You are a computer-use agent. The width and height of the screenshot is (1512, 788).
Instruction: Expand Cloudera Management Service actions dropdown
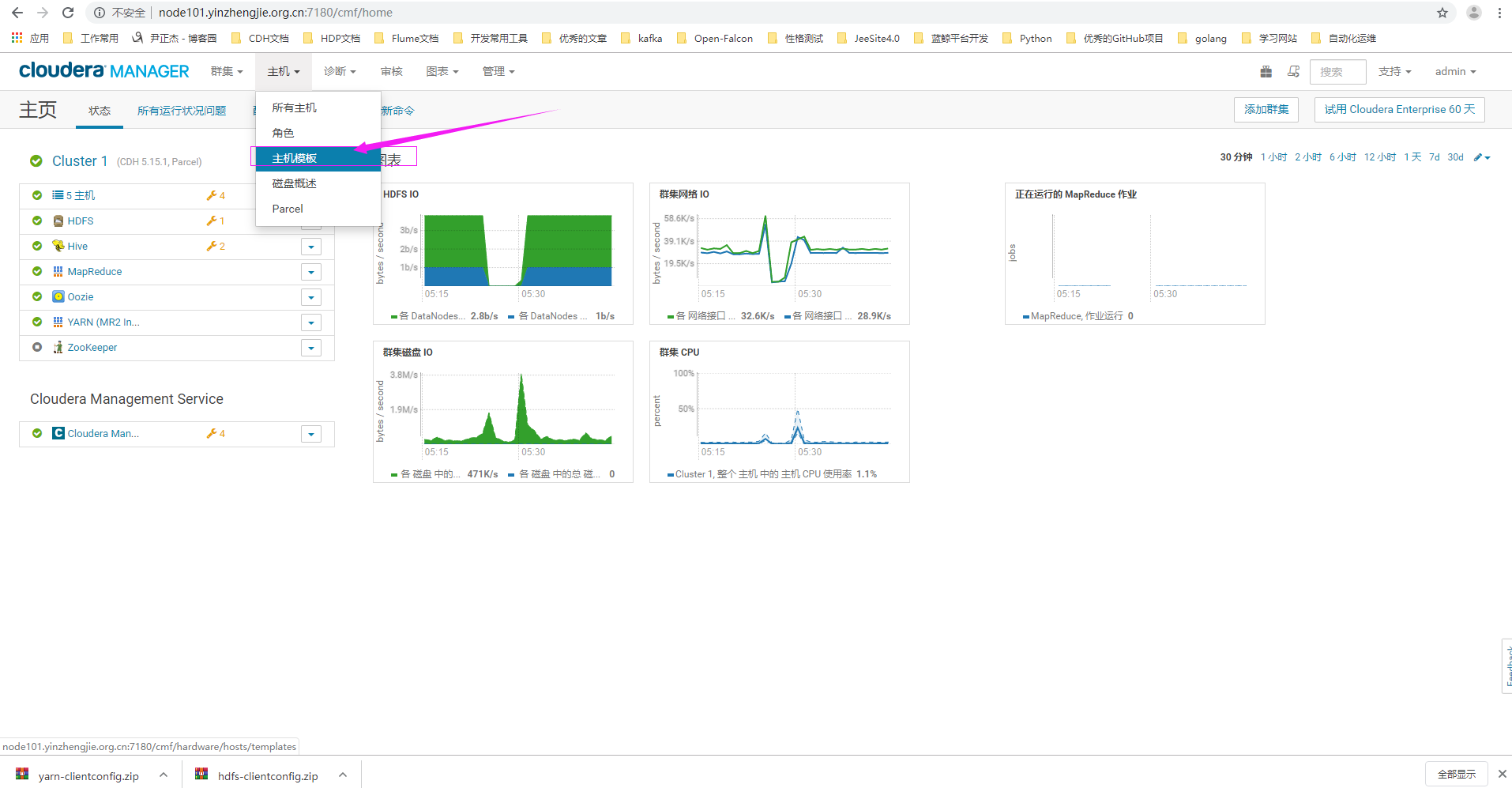(x=311, y=434)
